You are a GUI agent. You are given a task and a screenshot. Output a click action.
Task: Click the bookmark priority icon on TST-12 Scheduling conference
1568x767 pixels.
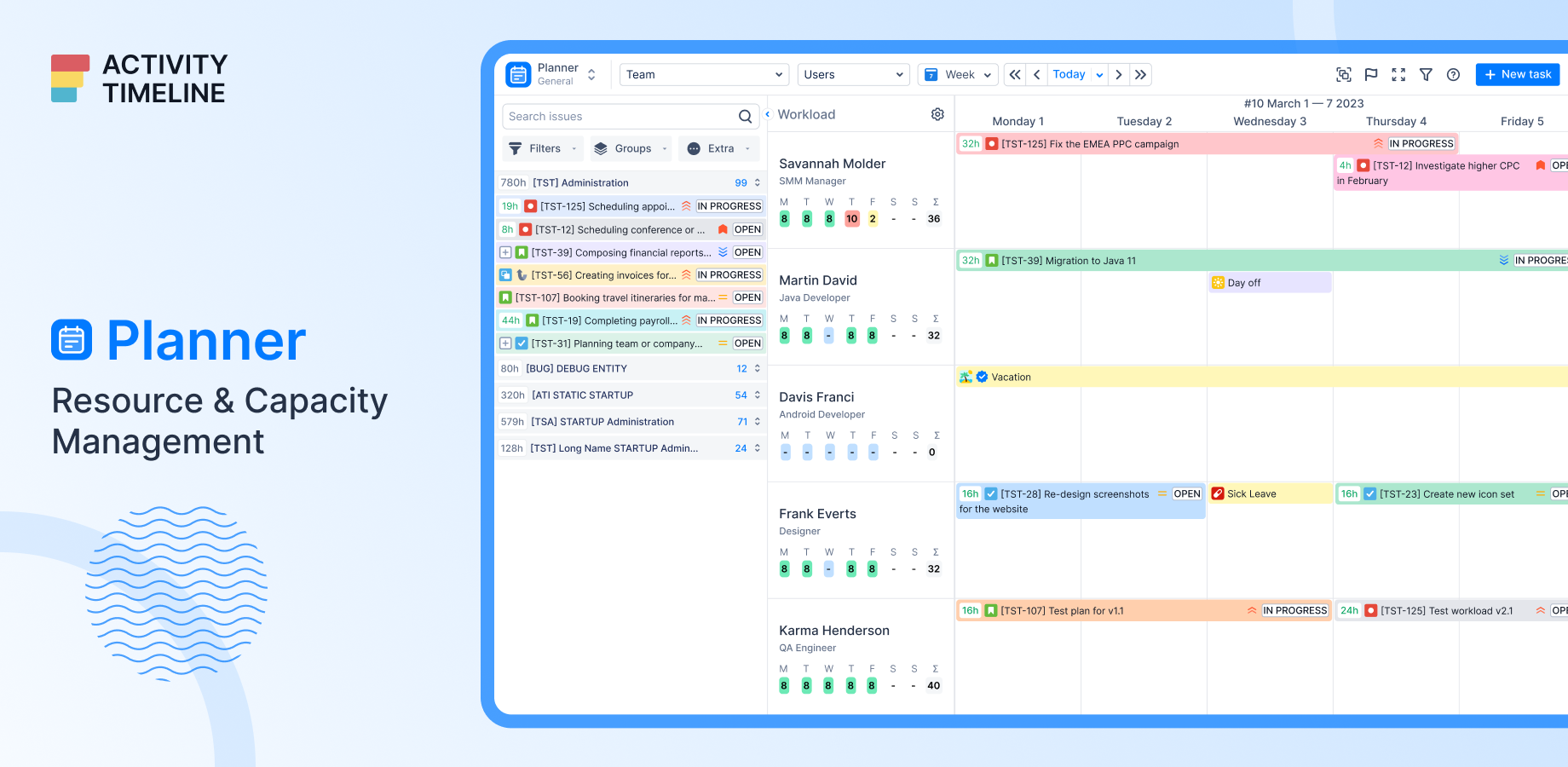(x=723, y=229)
